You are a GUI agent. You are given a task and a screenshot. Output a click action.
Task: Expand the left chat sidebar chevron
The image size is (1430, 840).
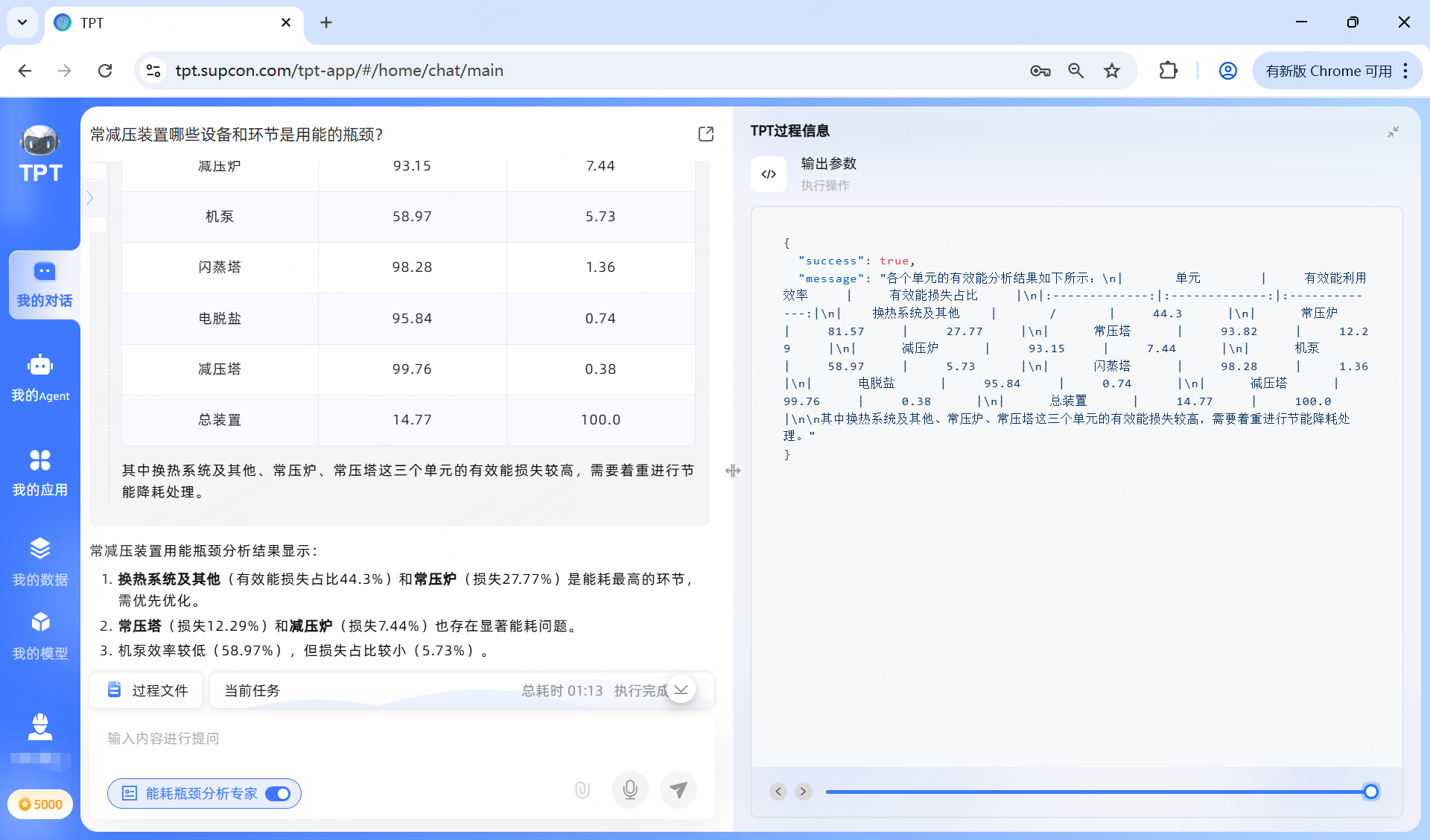(x=90, y=197)
